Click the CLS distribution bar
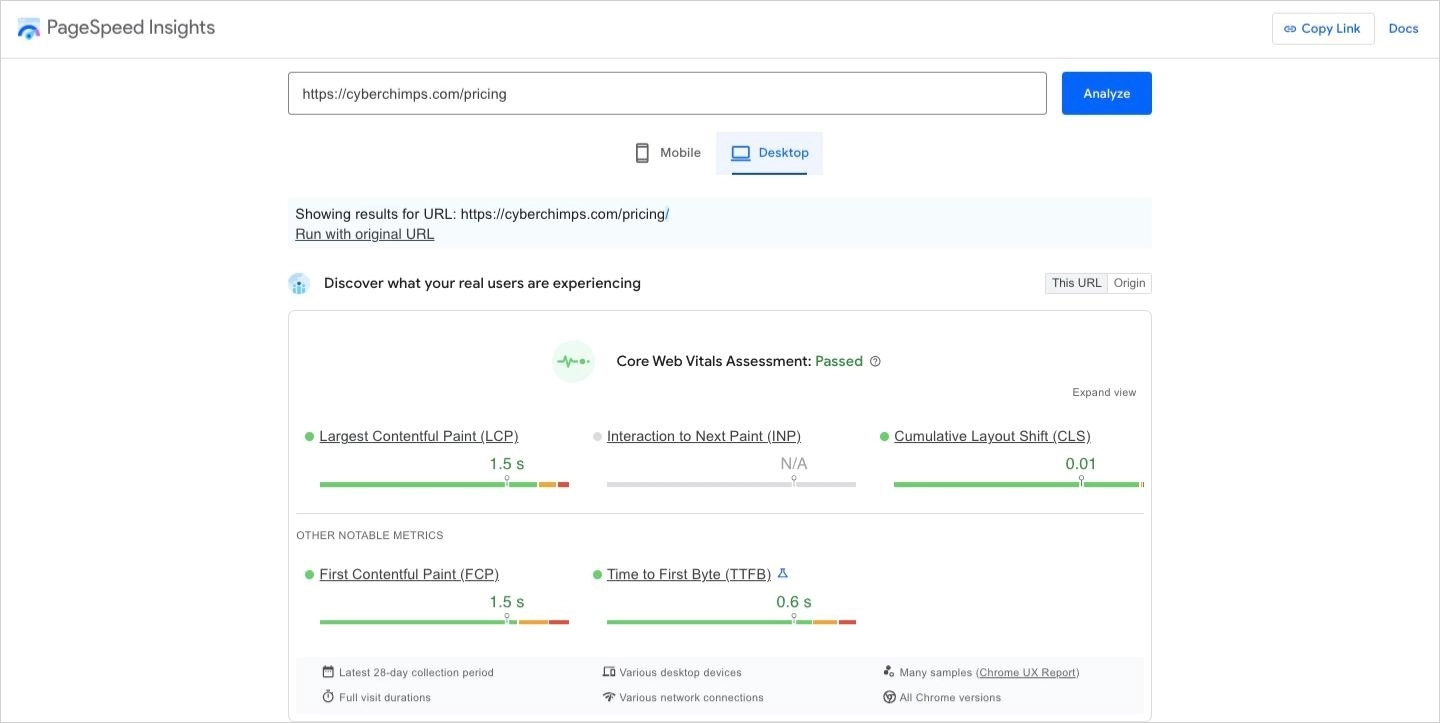 [1019, 485]
